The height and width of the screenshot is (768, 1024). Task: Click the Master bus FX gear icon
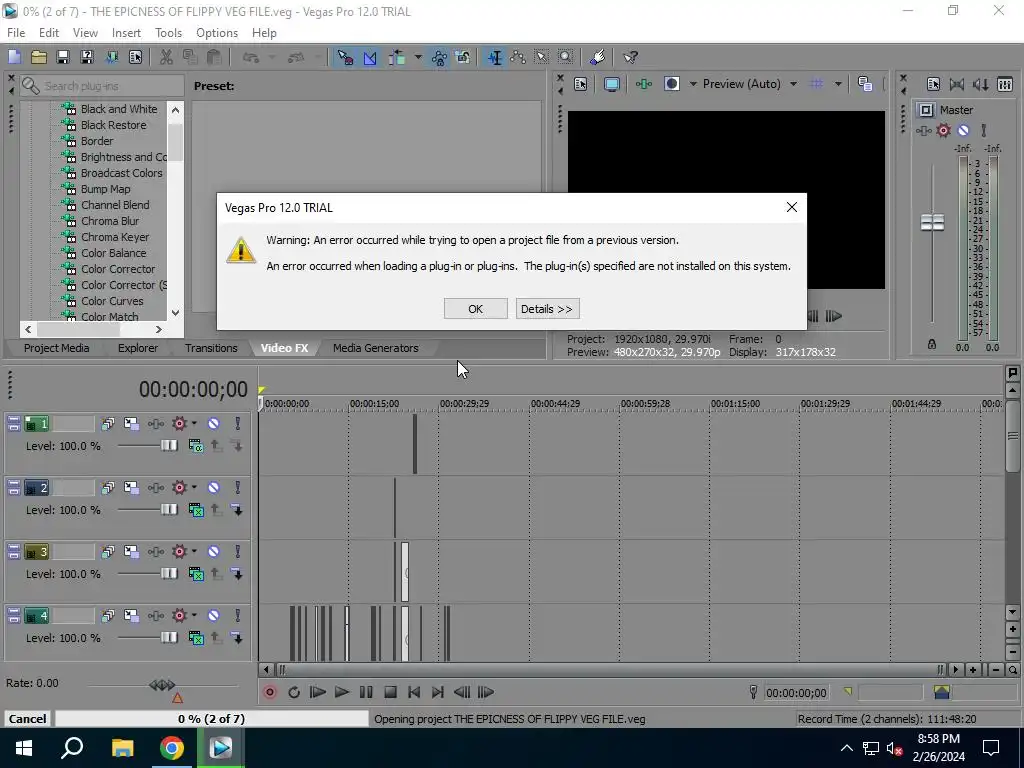point(944,131)
